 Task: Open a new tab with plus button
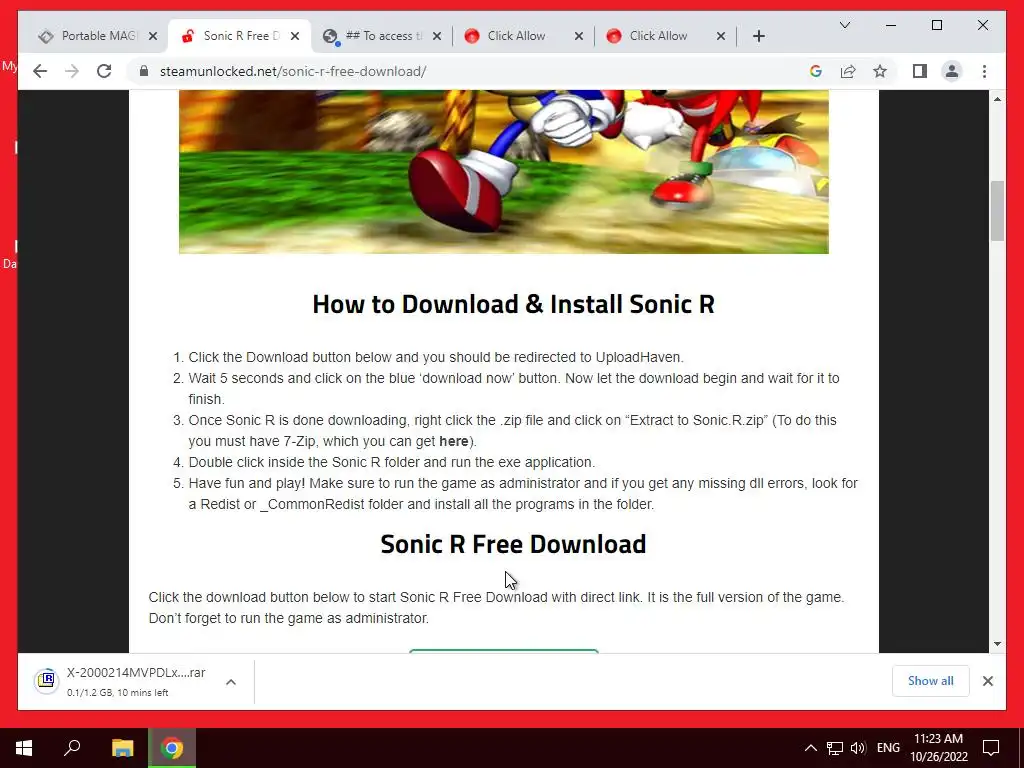[x=758, y=36]
